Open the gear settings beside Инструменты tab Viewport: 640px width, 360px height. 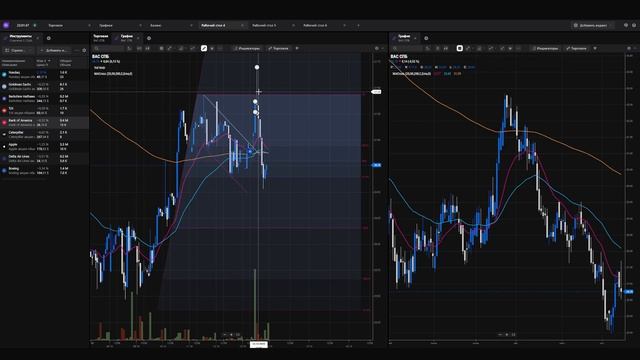[x=49, y=38]
